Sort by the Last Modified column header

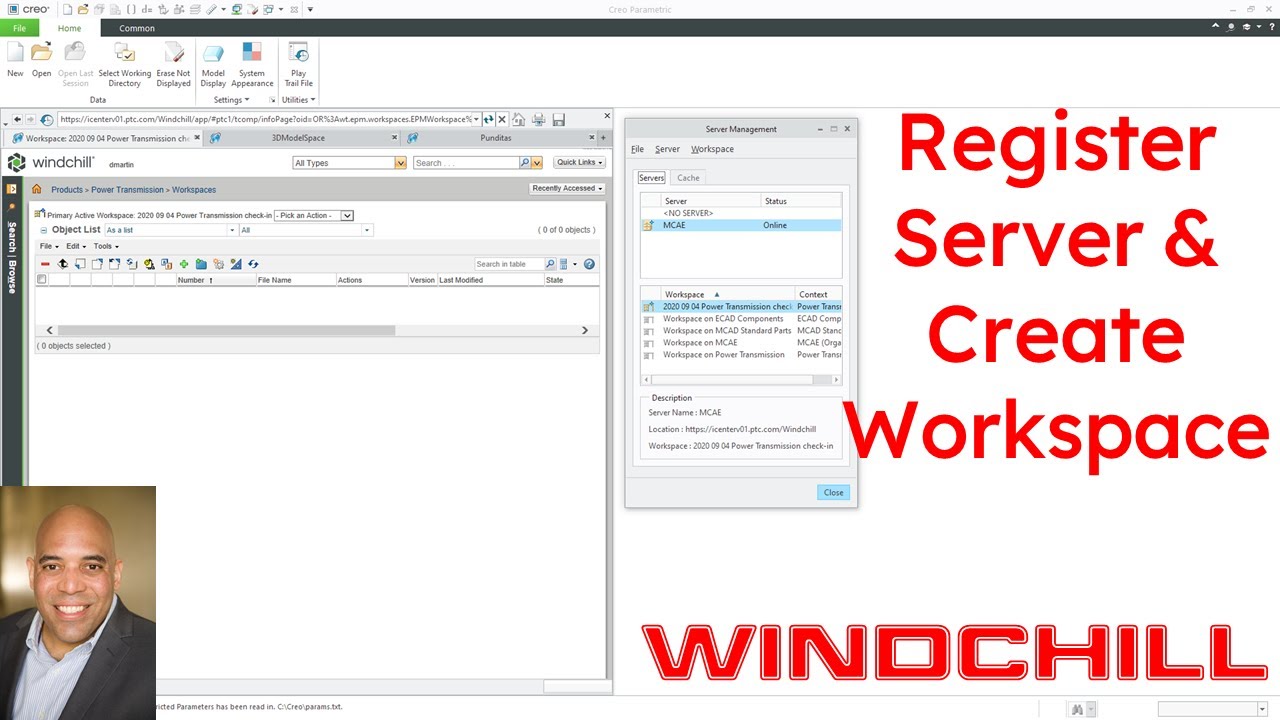(x=490, y=280)
